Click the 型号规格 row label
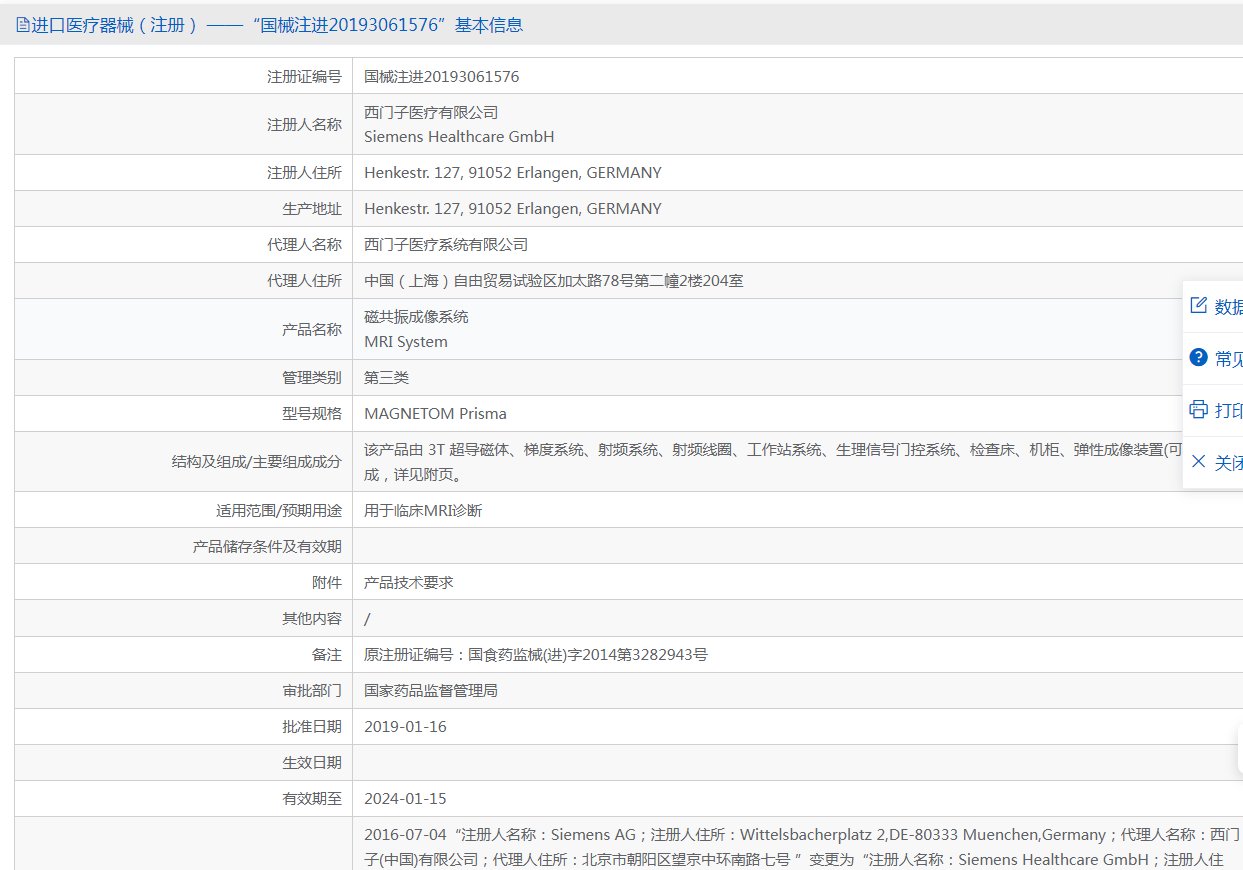This screenshot has height=870, width=1243. tap(312, 414)
